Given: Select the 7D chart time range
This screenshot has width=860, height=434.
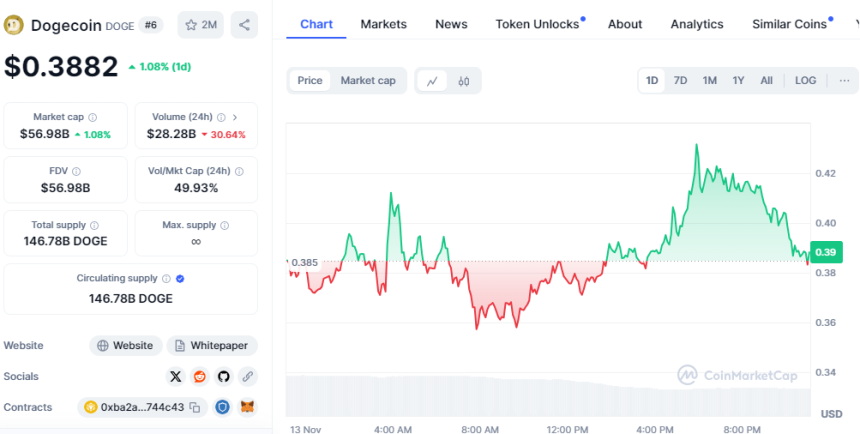Looking at the screenshot, I should [x=680, y=80].
